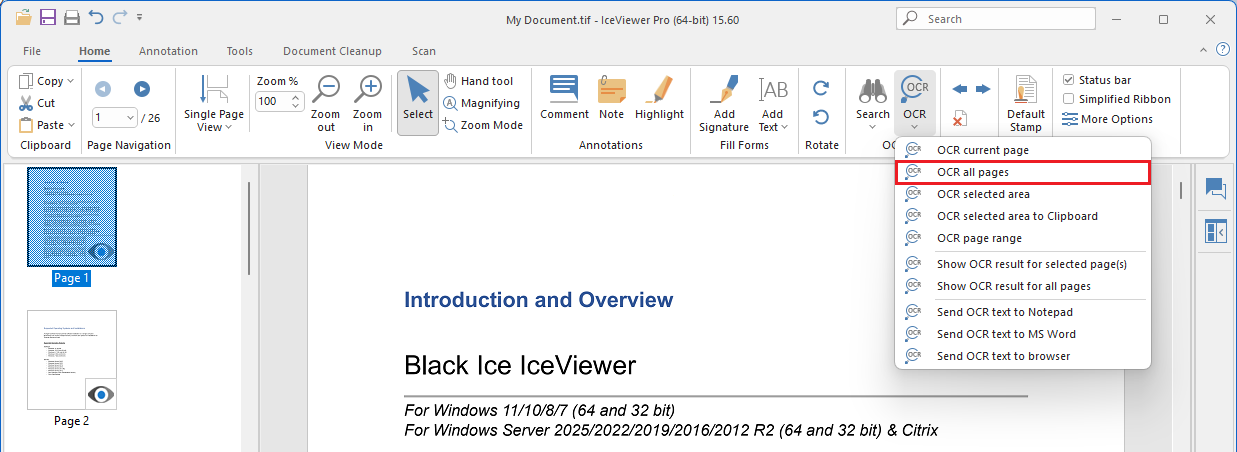The image size is (1237, 452).
Task: Open the help question mark icon
Action: coord(1222,49)
